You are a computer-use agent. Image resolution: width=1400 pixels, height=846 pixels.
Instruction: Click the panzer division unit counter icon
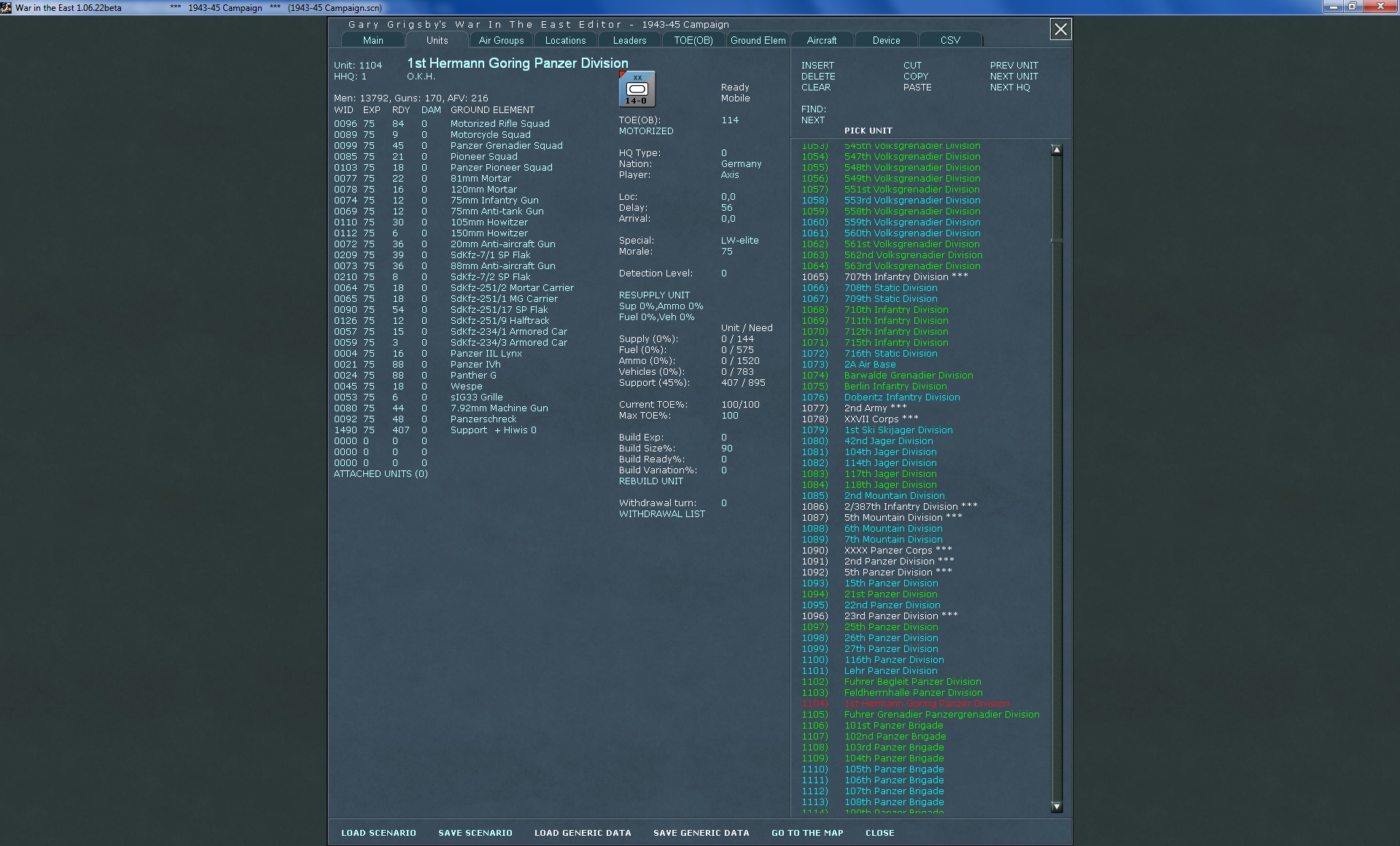pyautogui.click(x=637, y=89)
